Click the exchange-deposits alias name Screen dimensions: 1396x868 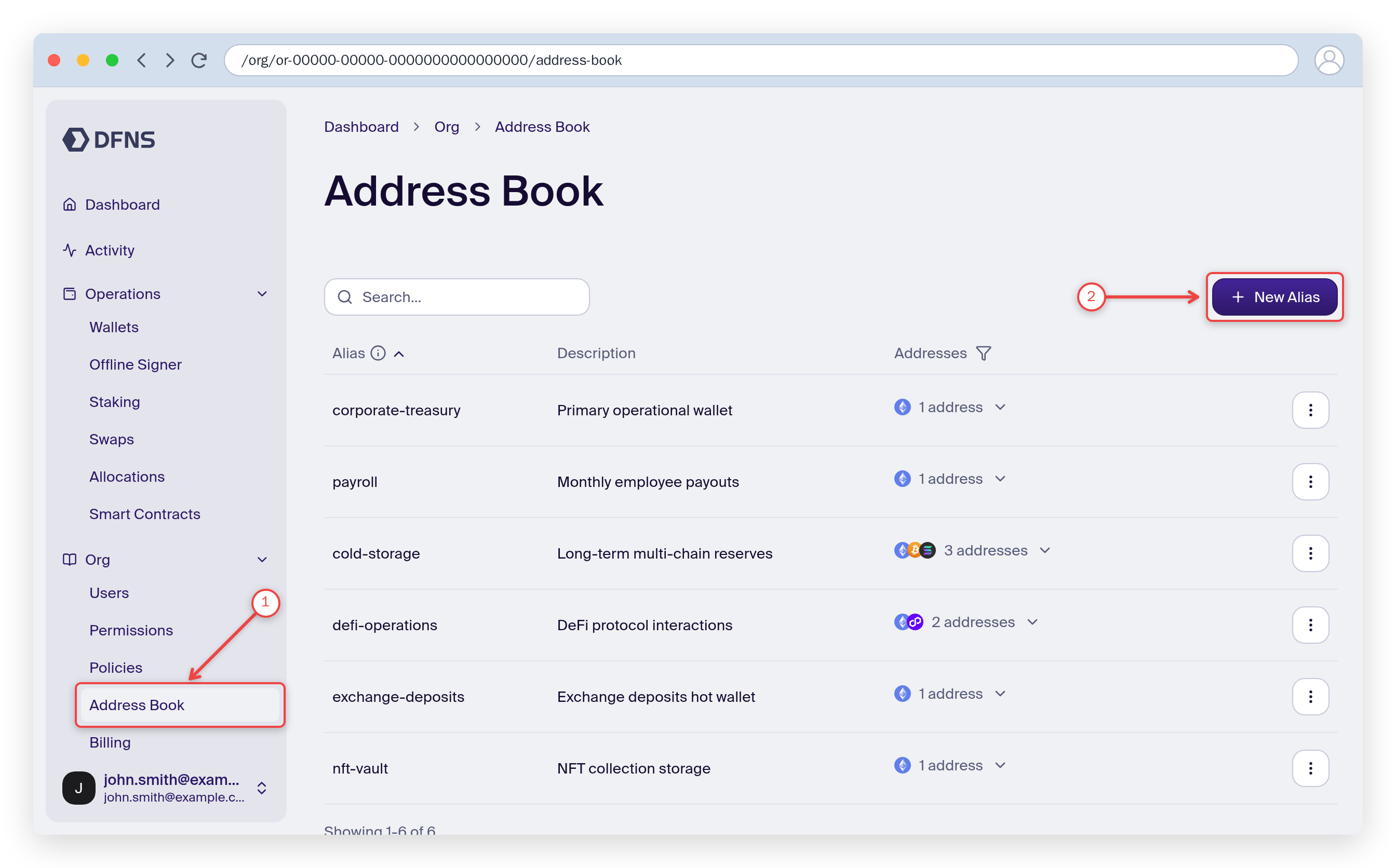click(x=398, y=696)
